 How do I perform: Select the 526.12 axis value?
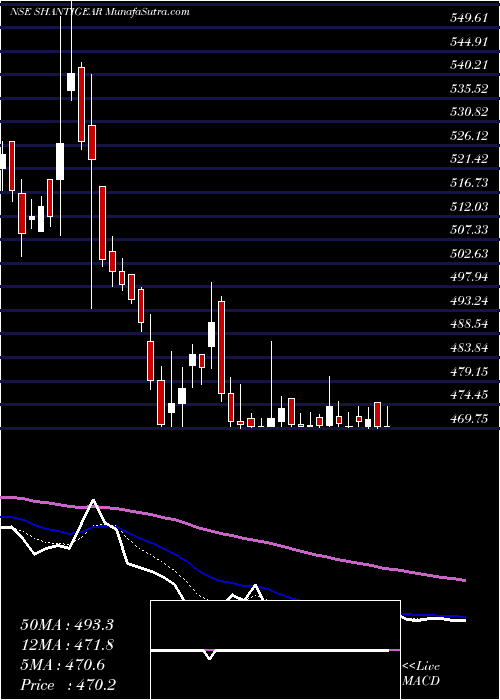[469, 136]
